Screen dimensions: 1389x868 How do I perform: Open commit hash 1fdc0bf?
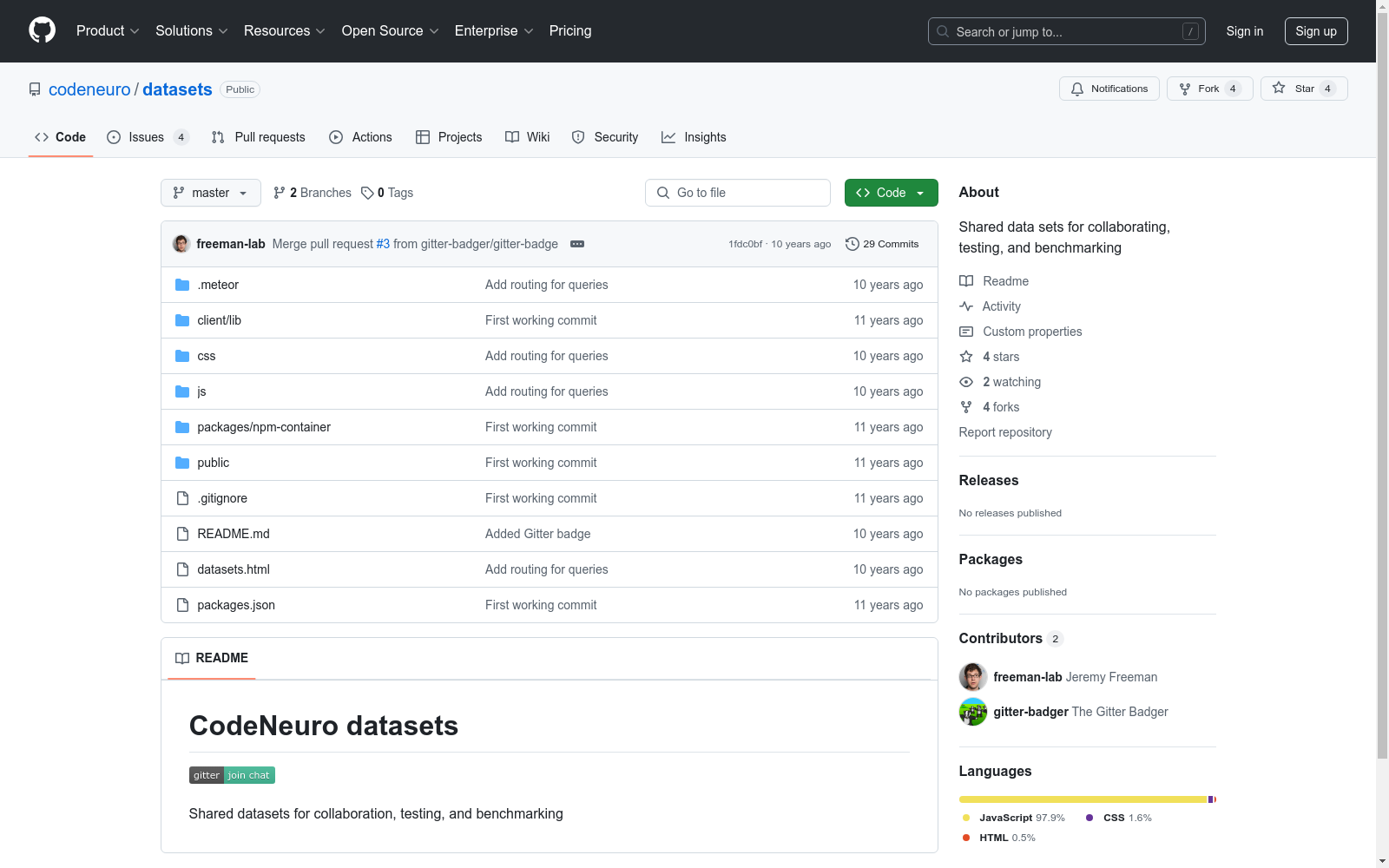tap(746, 244)
